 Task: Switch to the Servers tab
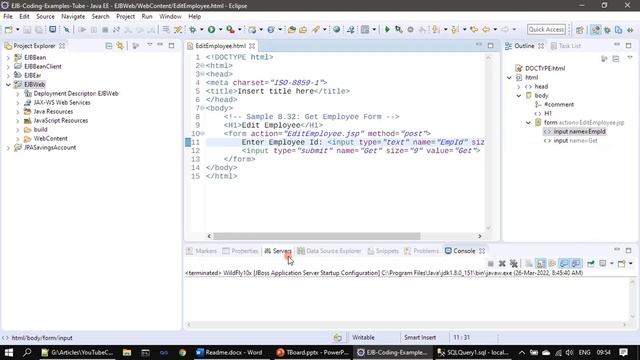tap(278, 251)
